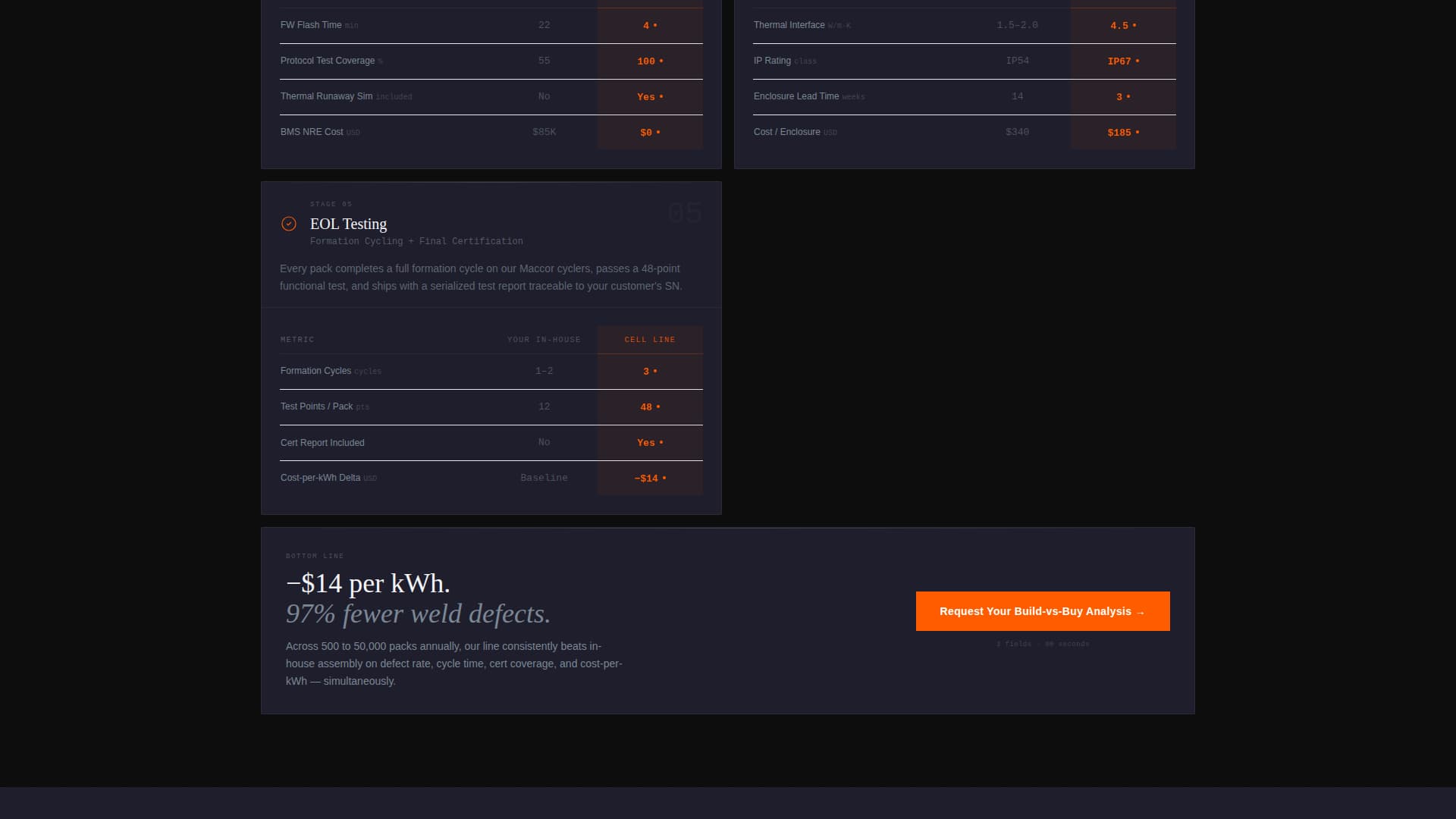The width and height of the screenshot is (1456, 819).
Task: Select the YOUR IN-HOUSE column header
Action: tap(544, 339)
